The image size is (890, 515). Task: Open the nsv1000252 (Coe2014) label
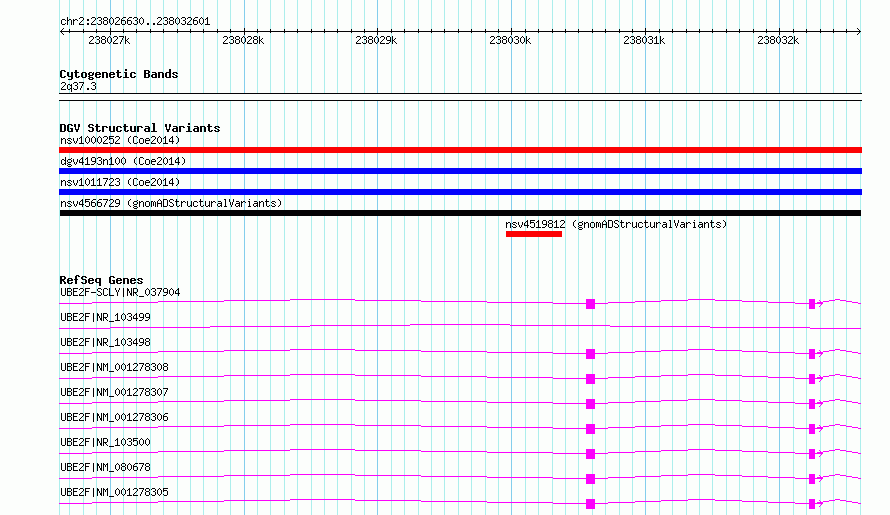coord(120,140)
